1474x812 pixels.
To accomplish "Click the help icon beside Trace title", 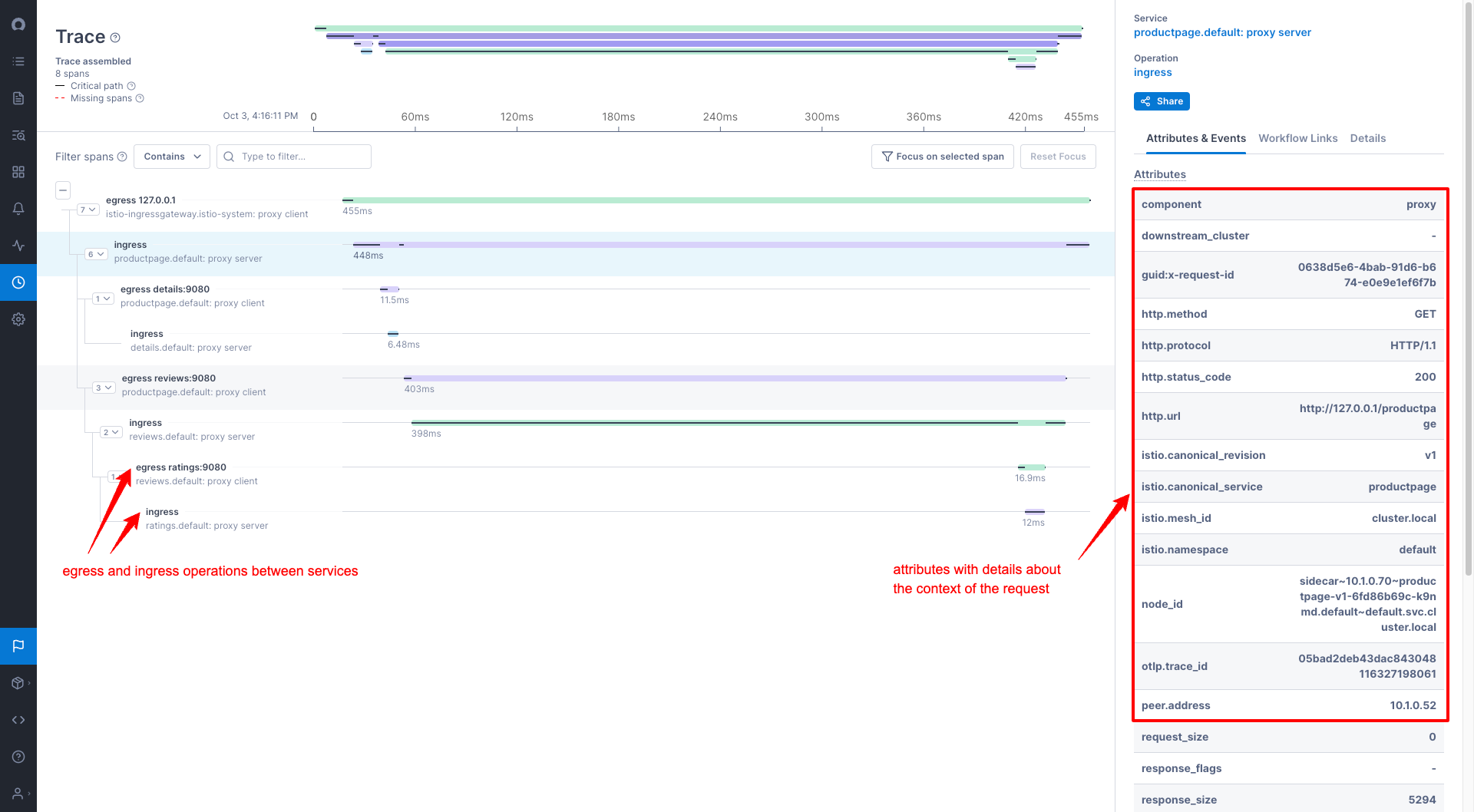I will 115,38.
